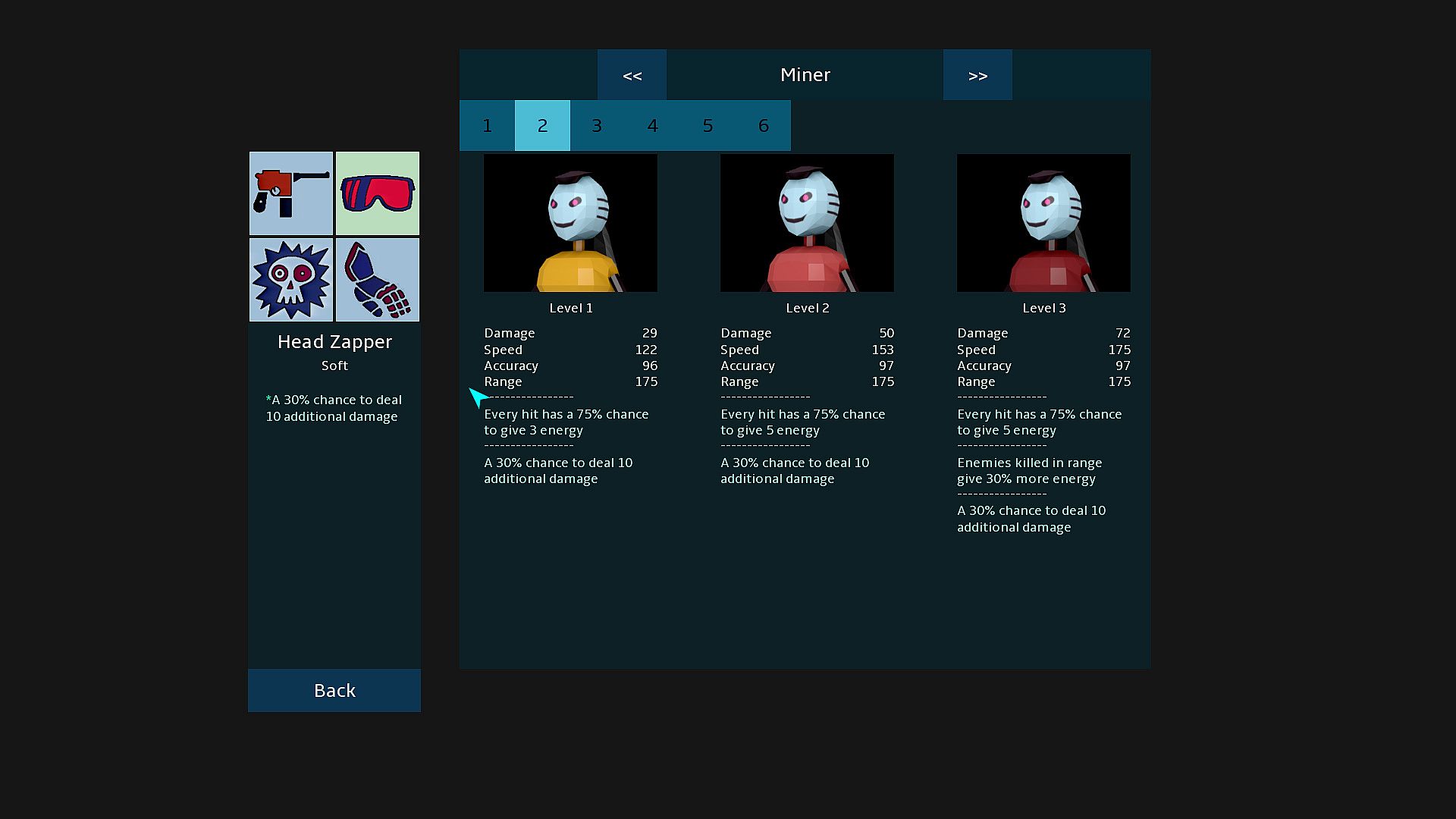Click the Level 3 miner portrait
Image resolution: width=1456 pixels, height=819 pixels.
[1043, 223]
